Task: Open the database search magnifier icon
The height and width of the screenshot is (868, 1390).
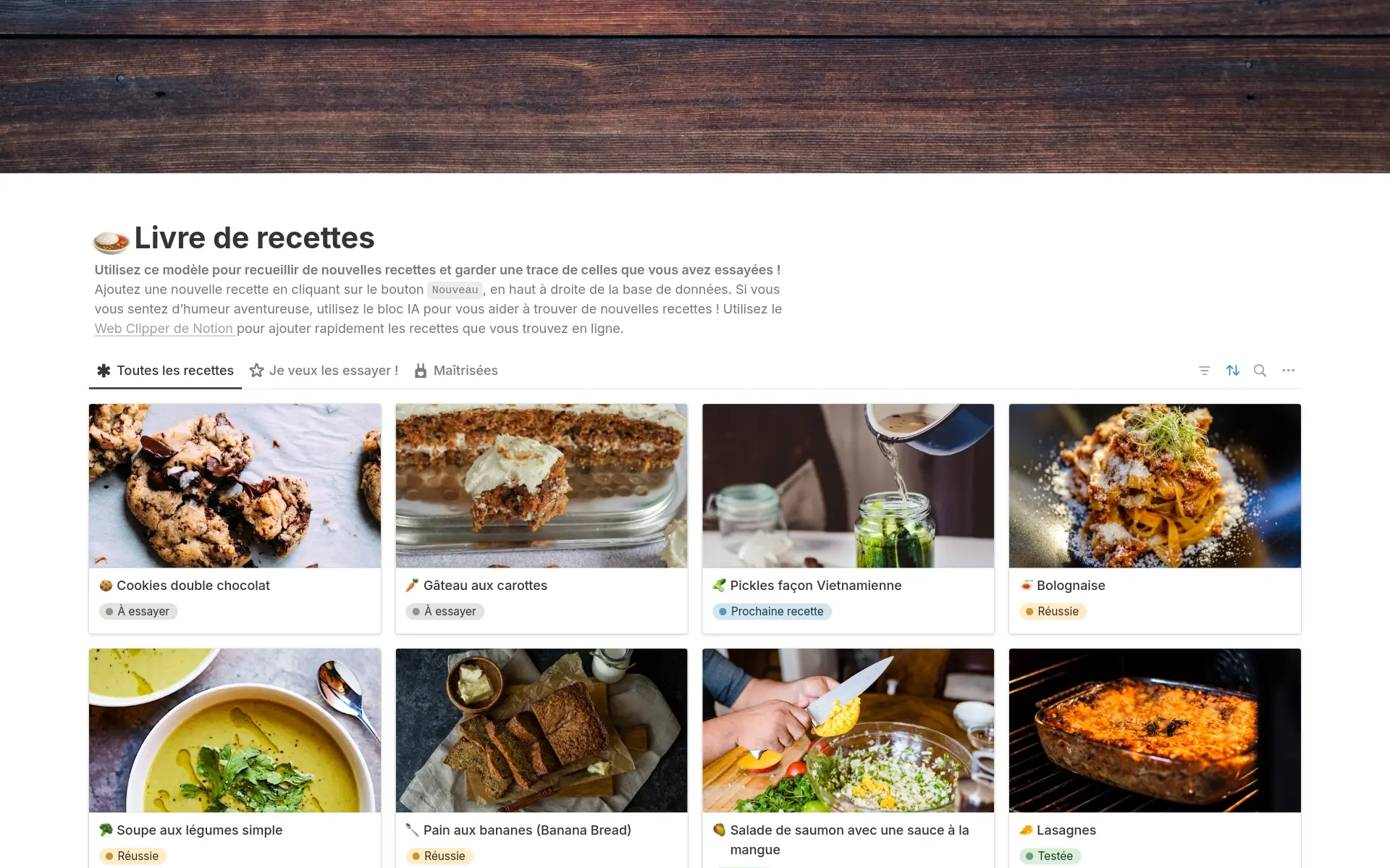Action: [1260, 371]
